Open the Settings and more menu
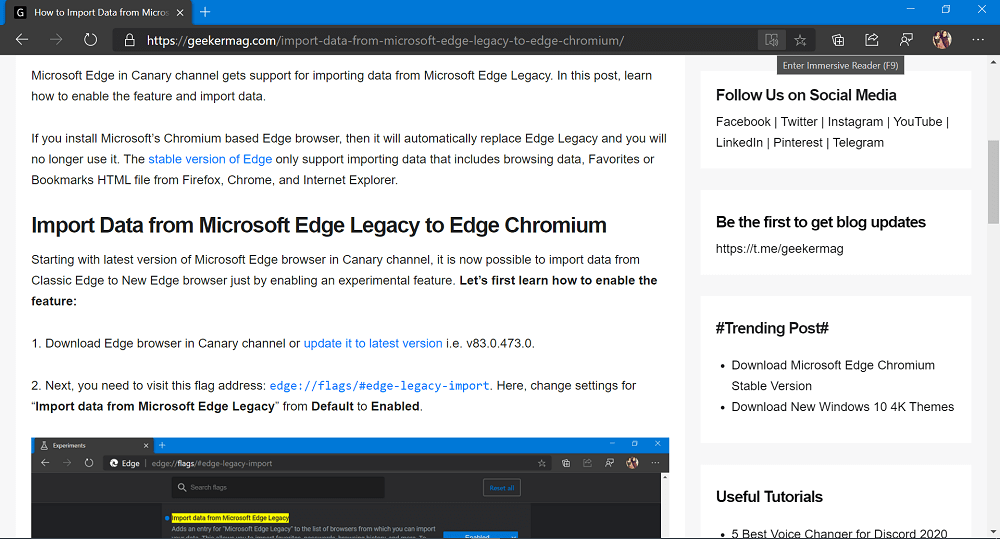The width and height of the screenshot is (1000, 539). pyautogui.click(x=978, y=40)
